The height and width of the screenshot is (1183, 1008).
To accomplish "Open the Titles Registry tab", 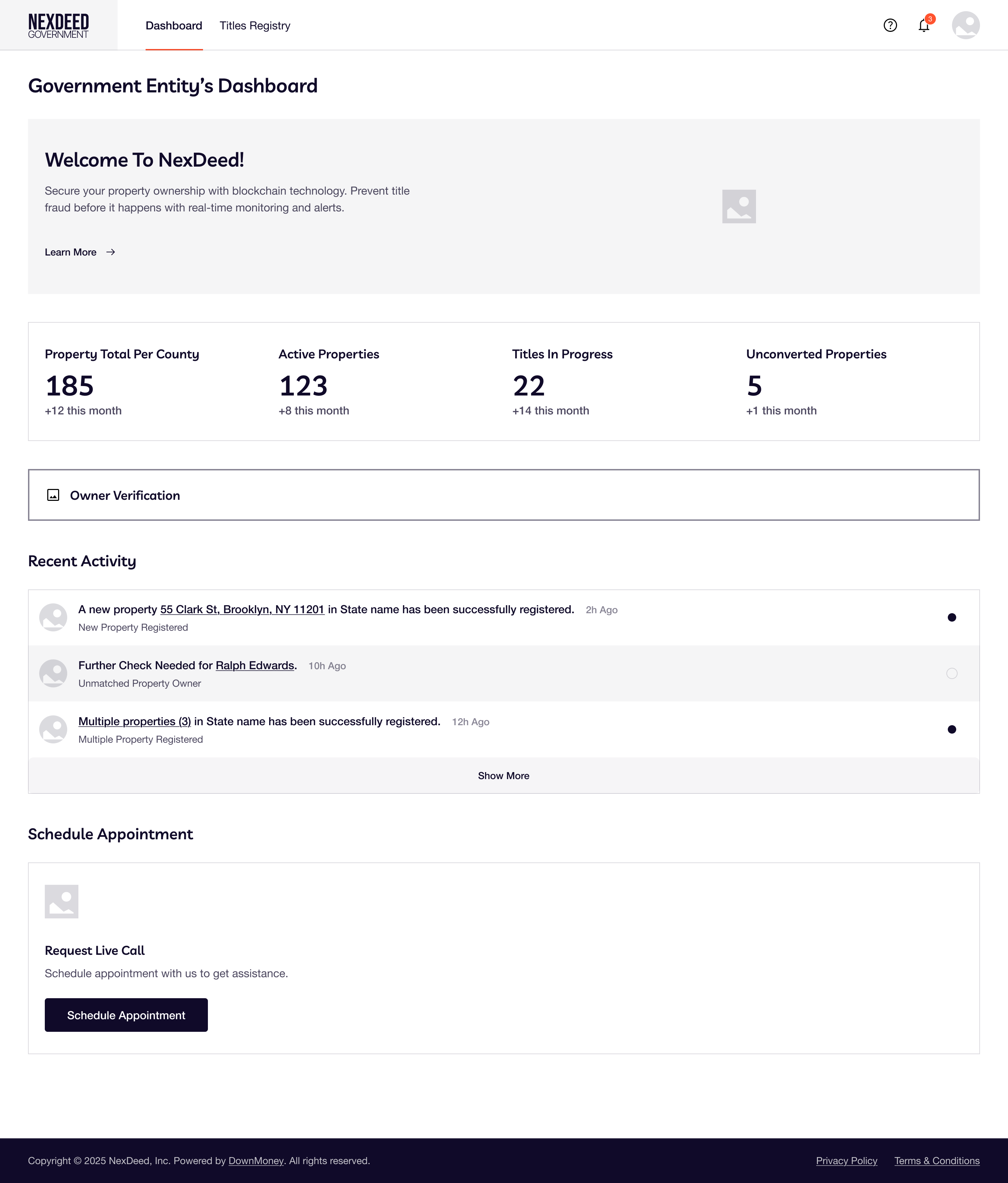I will (x=255, y=26).
